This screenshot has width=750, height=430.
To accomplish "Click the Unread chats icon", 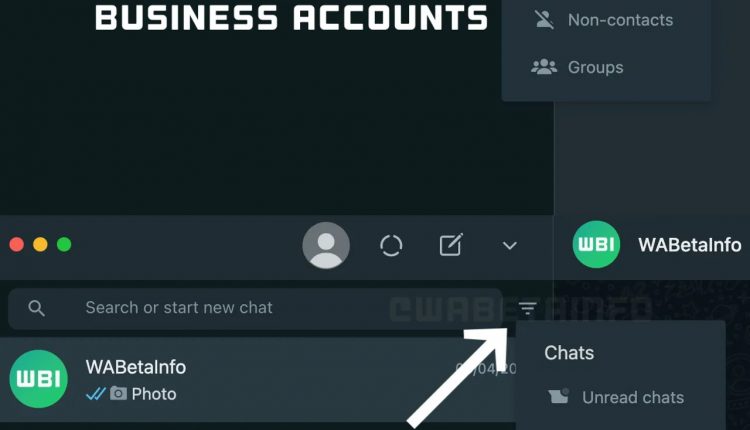I will [558, 396].
